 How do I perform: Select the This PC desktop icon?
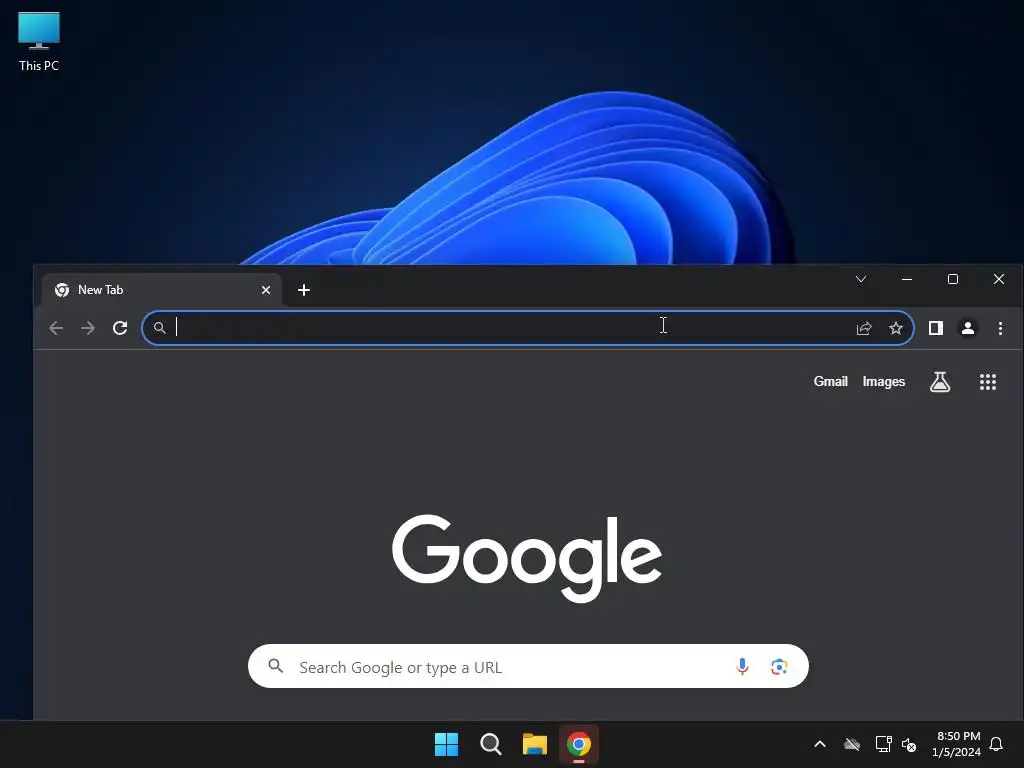tap(39, 42)
